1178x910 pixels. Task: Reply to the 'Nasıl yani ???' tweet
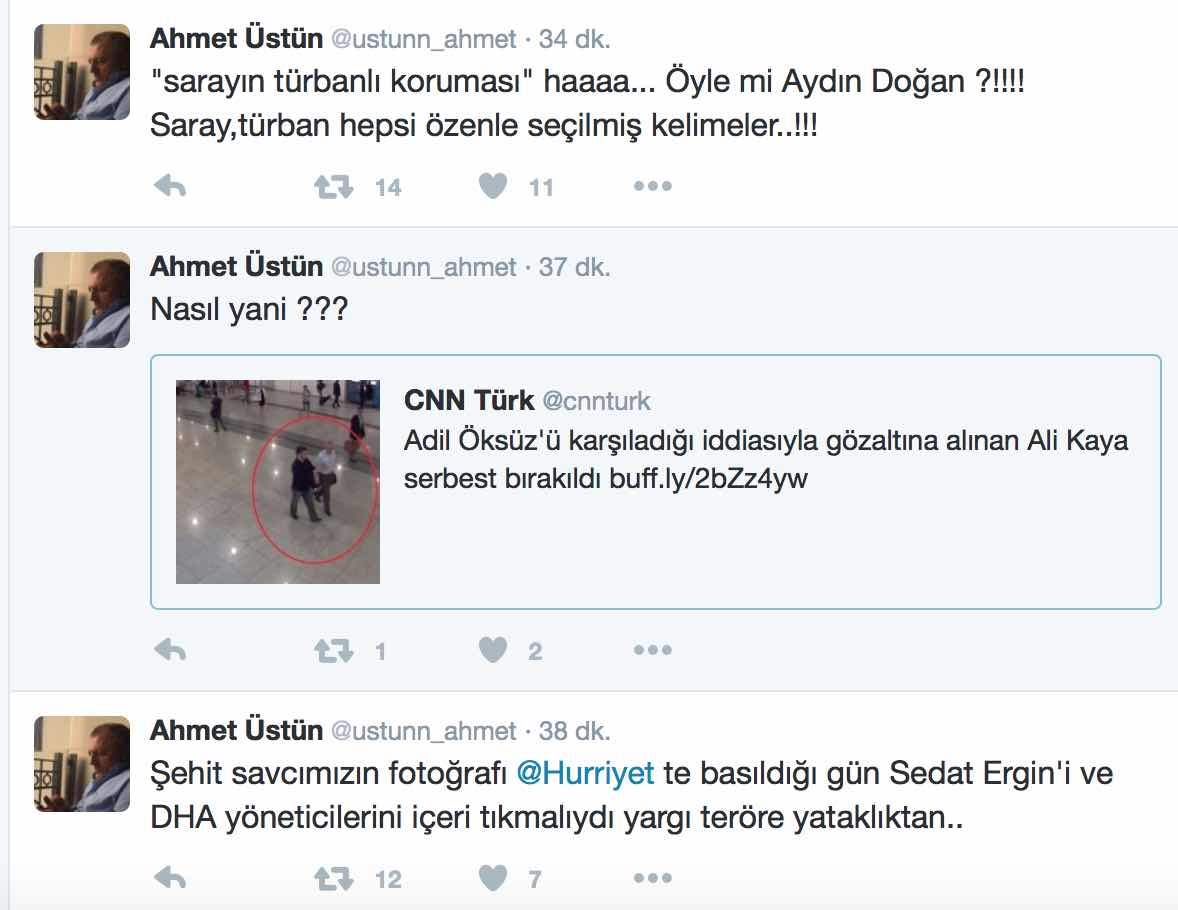[170, 650]
